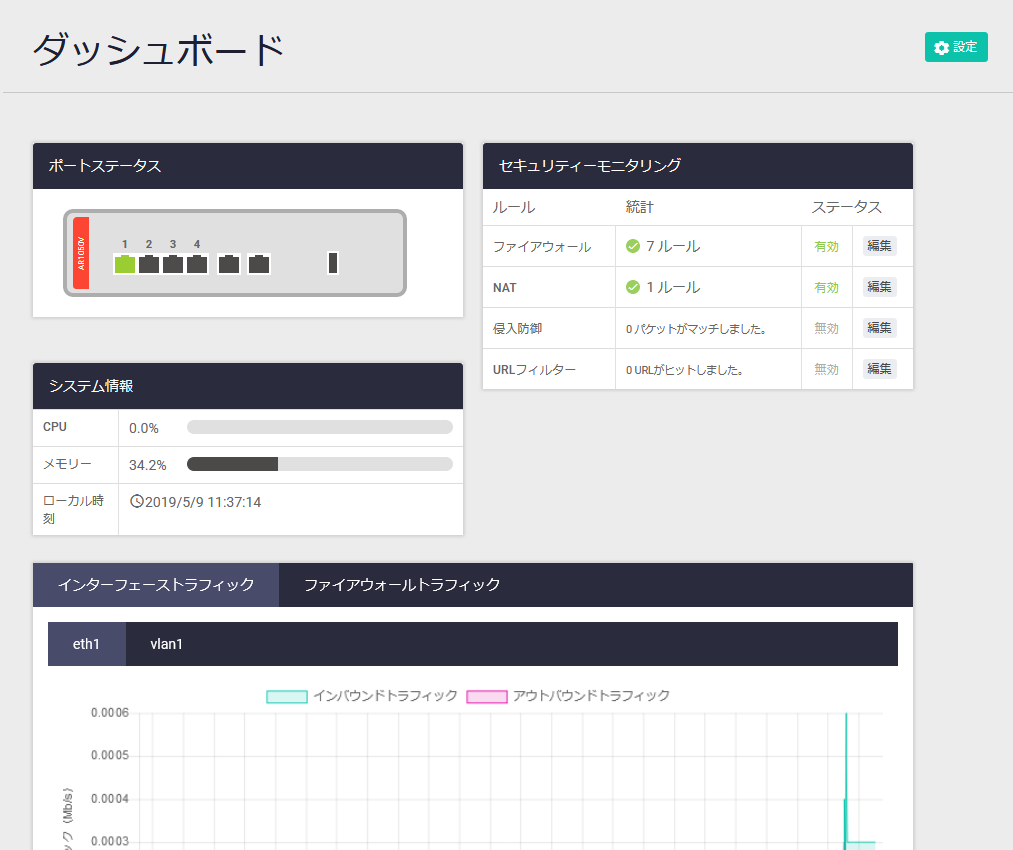Click green check icon for firewall rules
Screen dimensions: 1013x850
click(x=633, y=246)
